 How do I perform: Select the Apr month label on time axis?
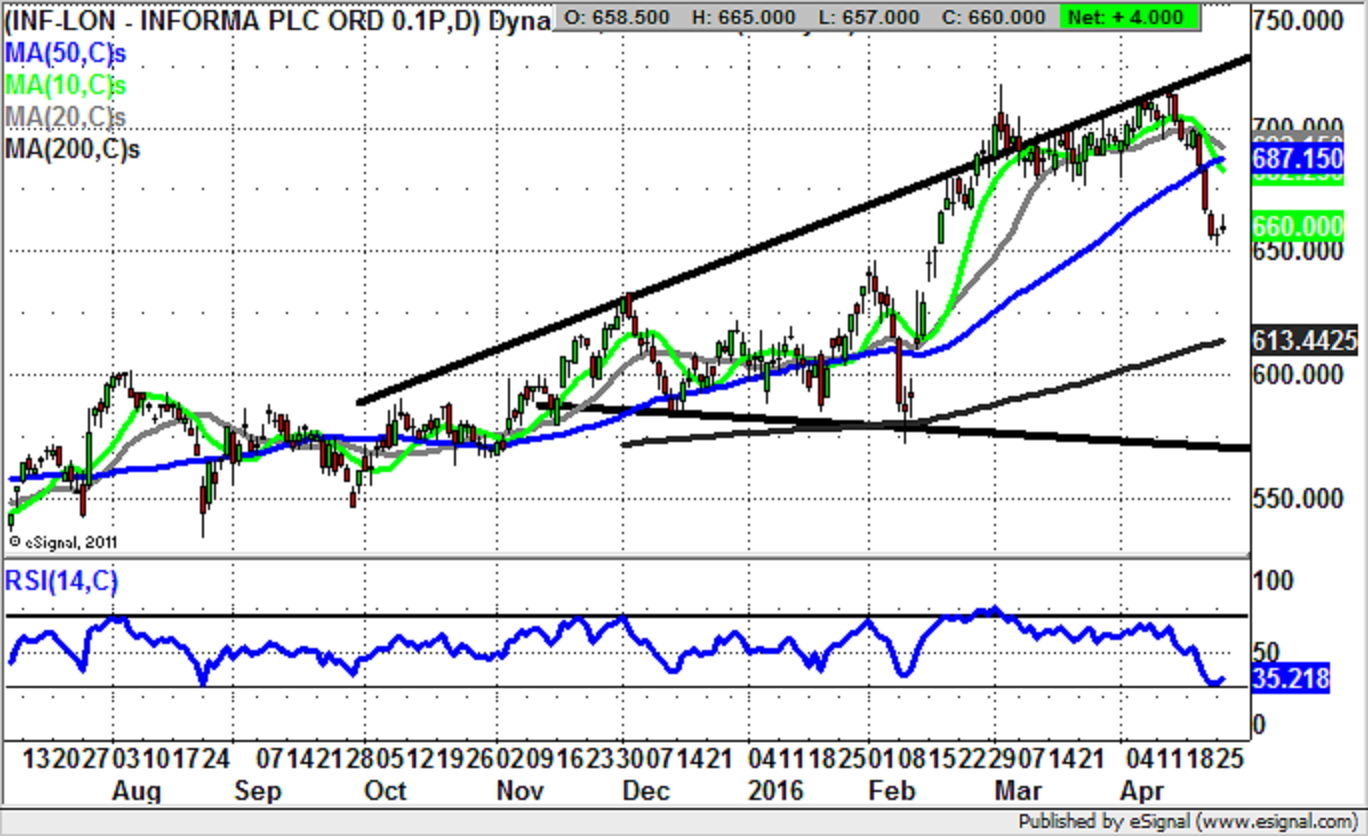coord(1141,791)
